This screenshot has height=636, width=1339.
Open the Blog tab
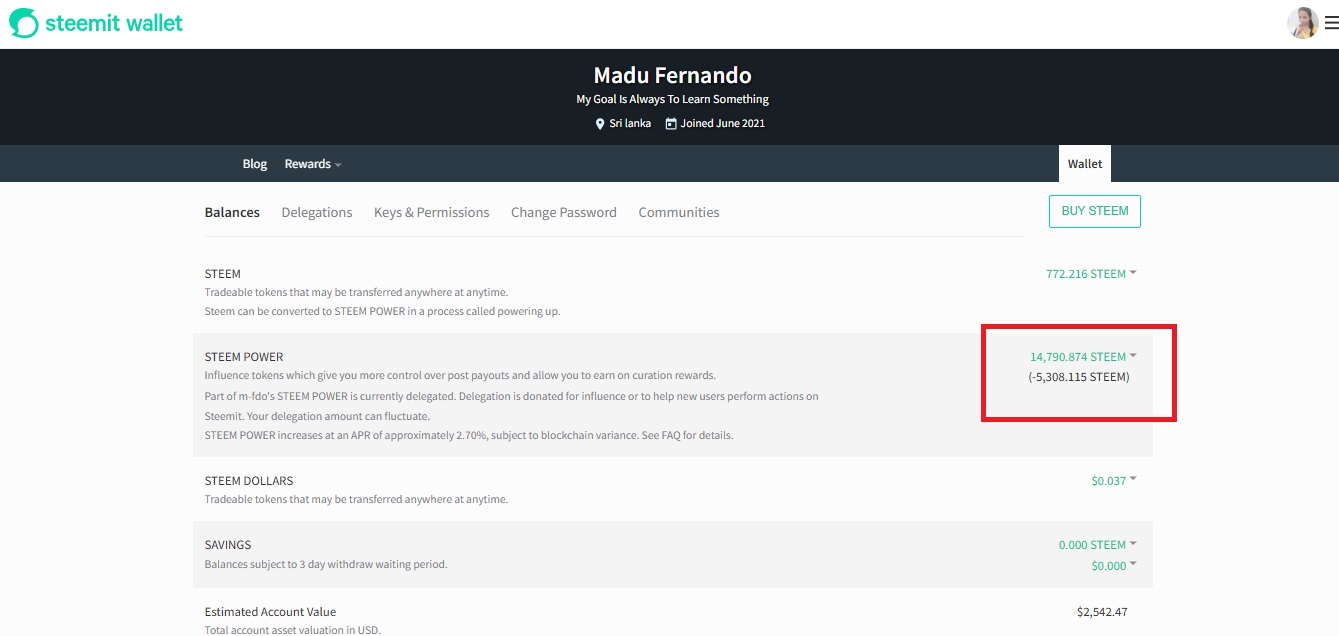[x=255, y=164]
